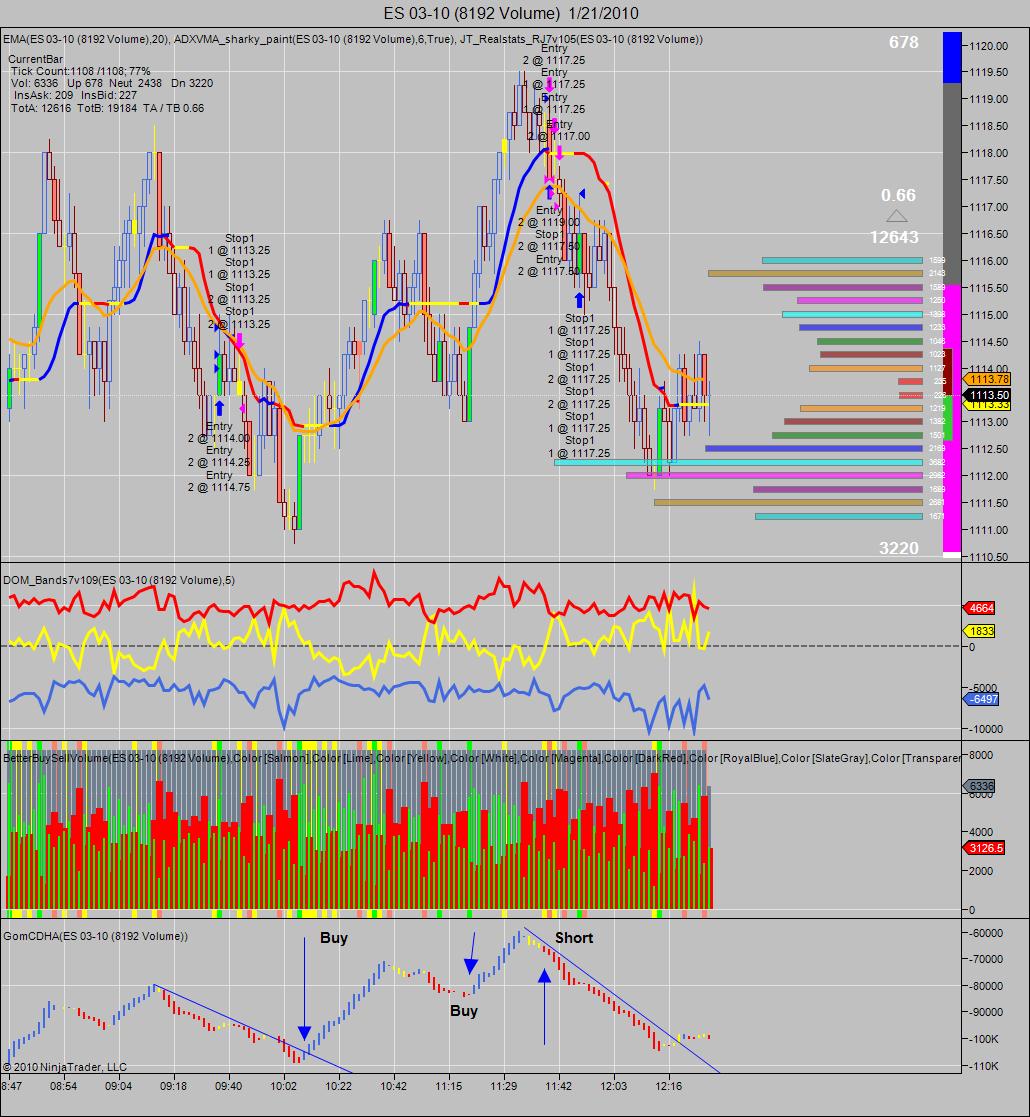Click the white 678 up-volume number

(903, 43)
